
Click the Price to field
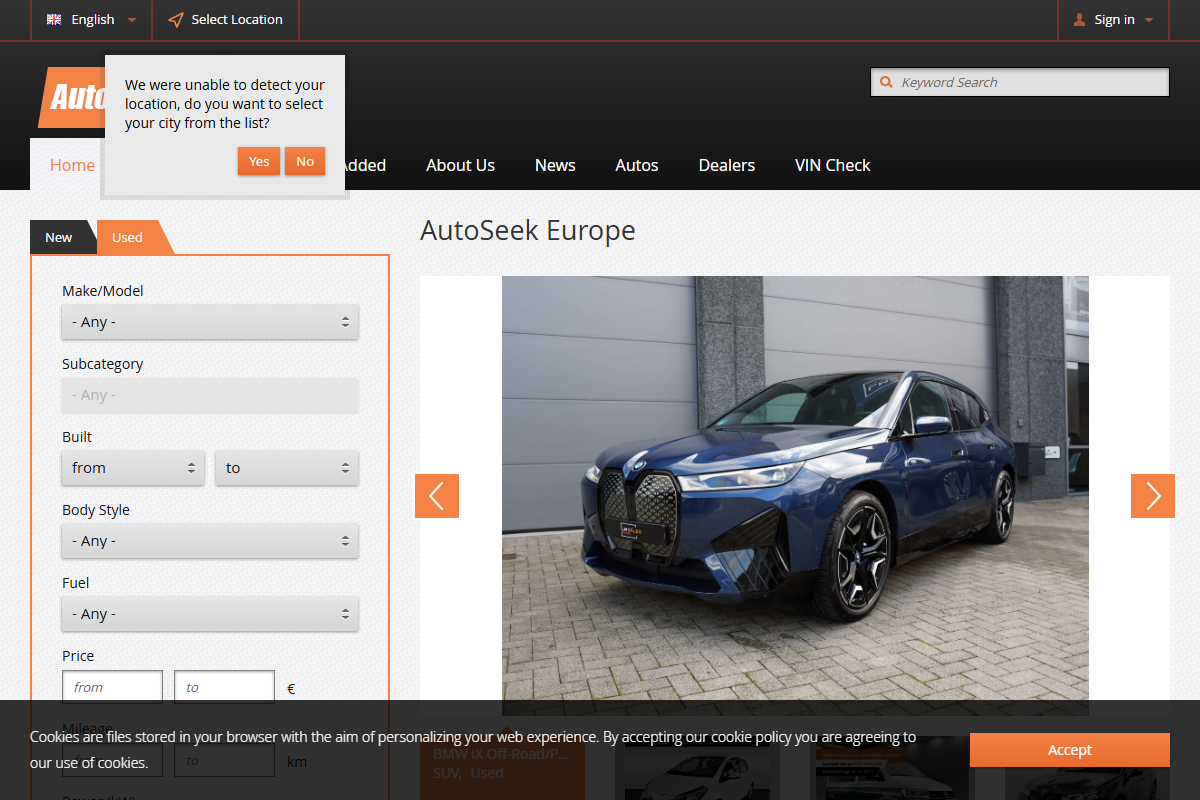coord(224,687)
